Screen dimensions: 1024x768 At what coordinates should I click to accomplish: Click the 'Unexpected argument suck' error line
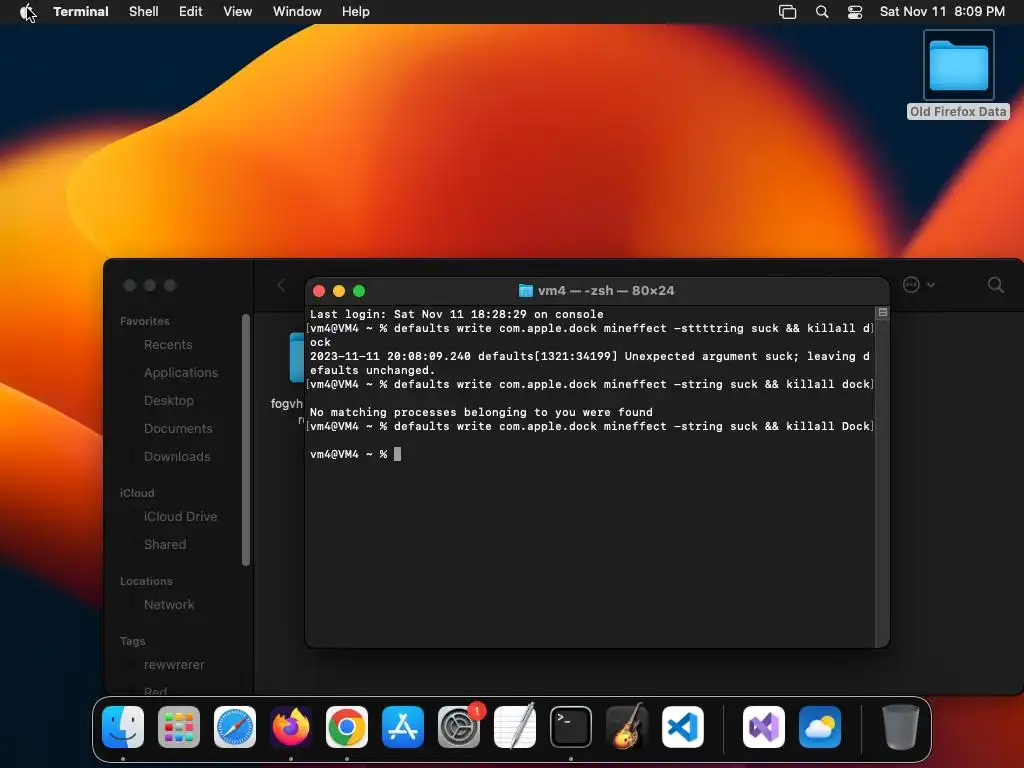590,363
